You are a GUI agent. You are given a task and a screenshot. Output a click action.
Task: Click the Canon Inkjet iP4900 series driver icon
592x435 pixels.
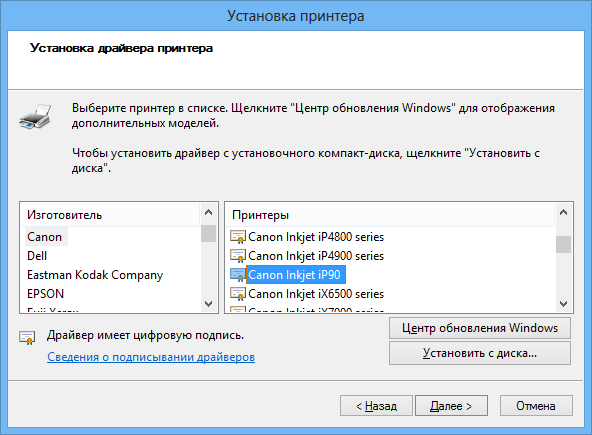(238, 256)
